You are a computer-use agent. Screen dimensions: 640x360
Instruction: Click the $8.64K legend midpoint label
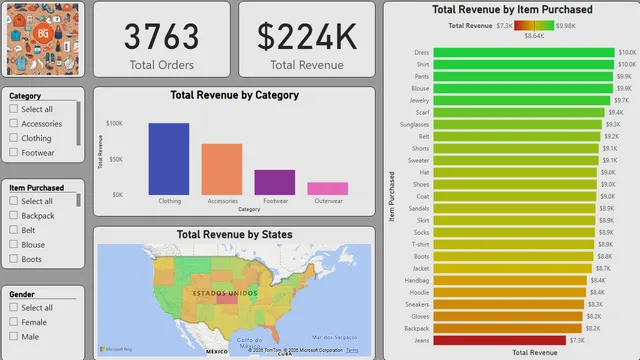(x=534, y=36)
